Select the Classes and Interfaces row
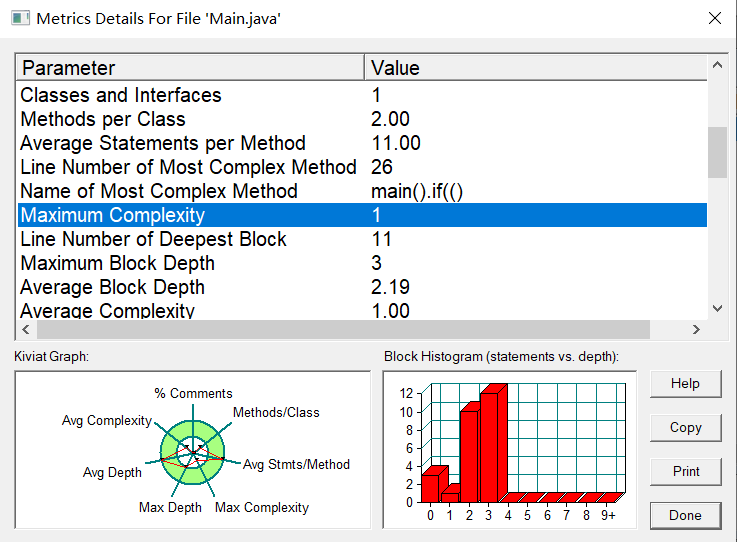This screenshot has width=737, height=542. coord(362,95)
